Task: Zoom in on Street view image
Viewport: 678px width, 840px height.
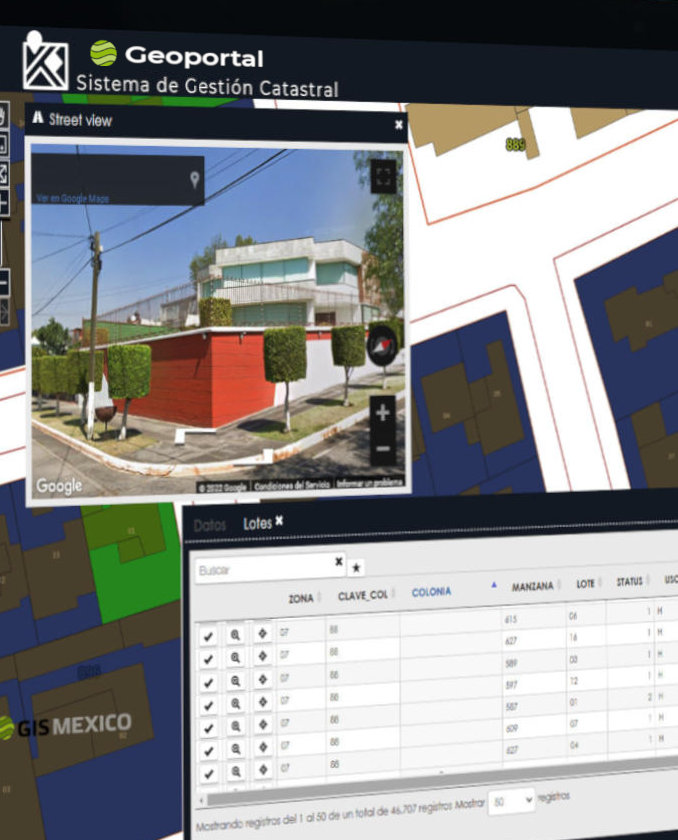Action: [x=382, y=413]
